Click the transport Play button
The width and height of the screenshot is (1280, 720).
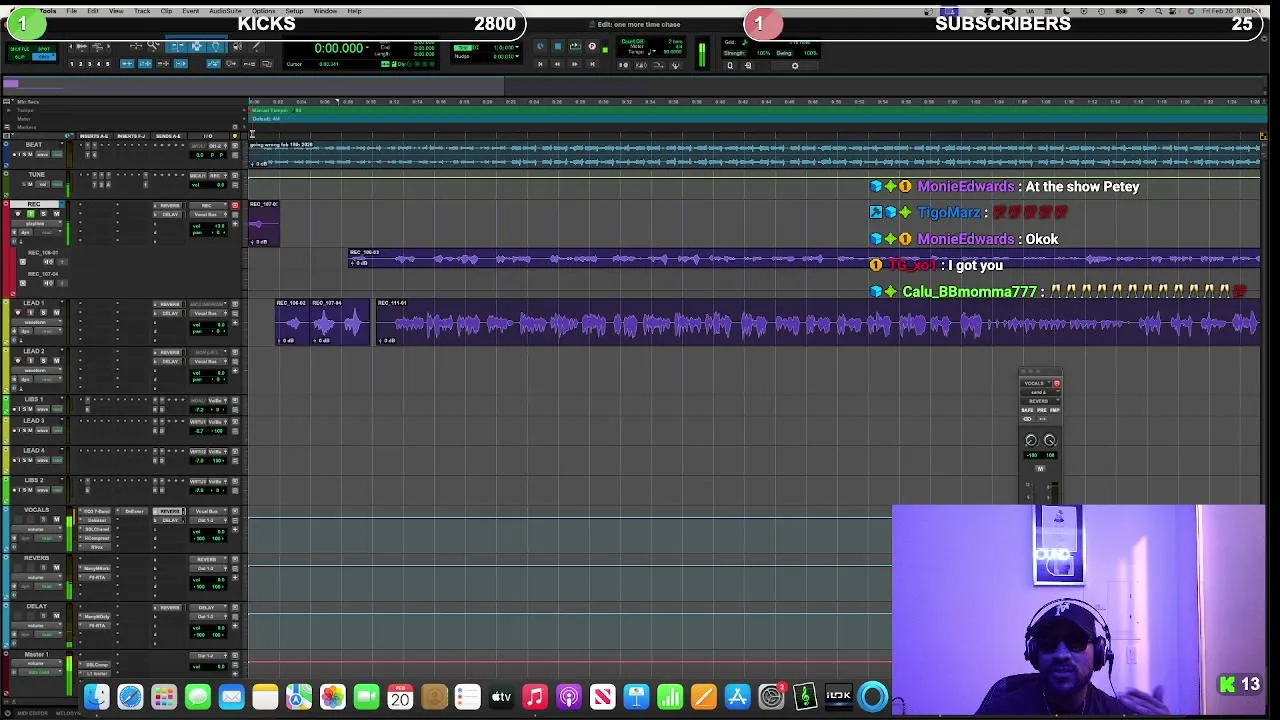coord(575,46)
